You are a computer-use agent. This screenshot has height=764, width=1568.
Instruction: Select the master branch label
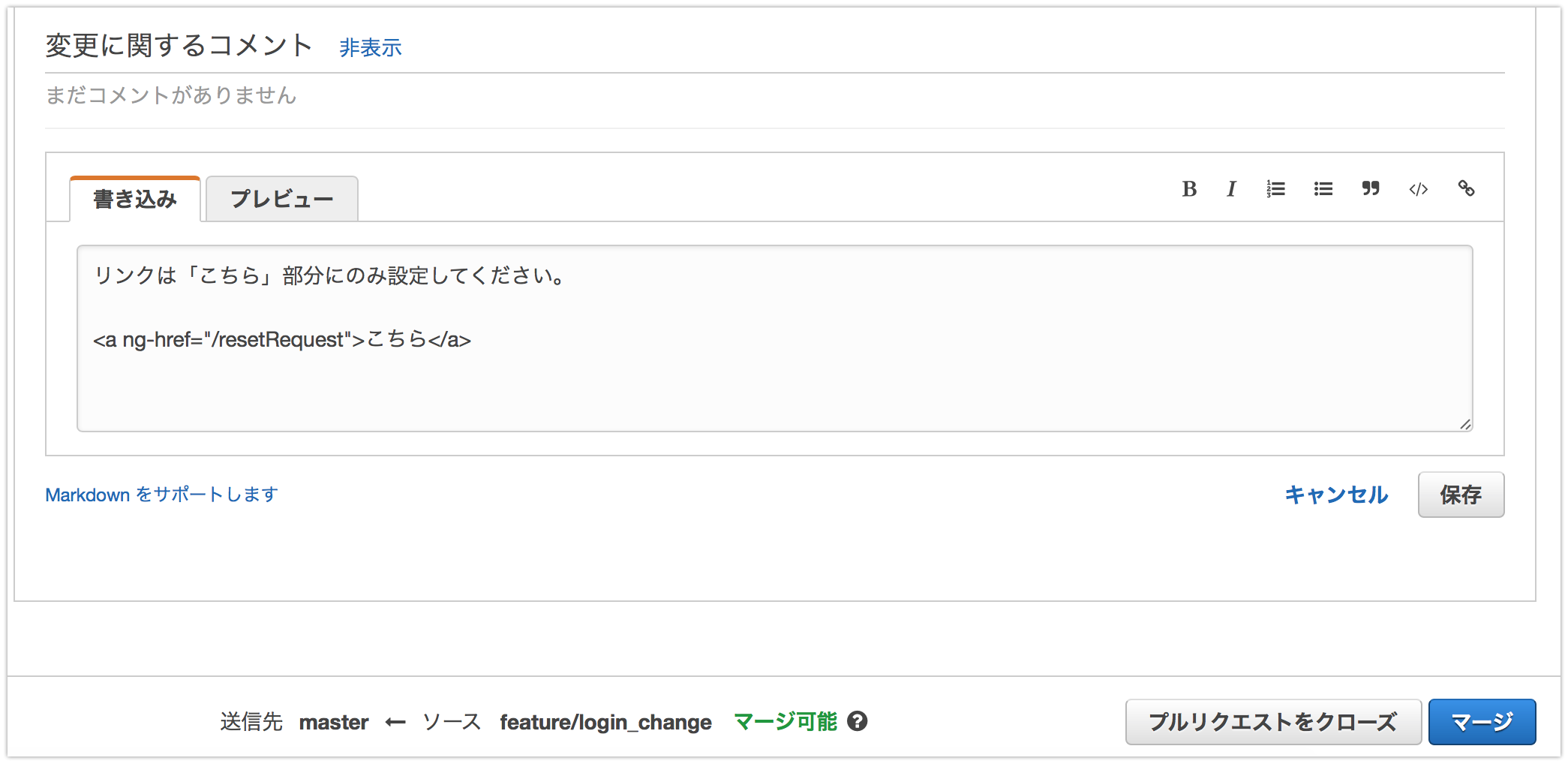pos(334,722)
